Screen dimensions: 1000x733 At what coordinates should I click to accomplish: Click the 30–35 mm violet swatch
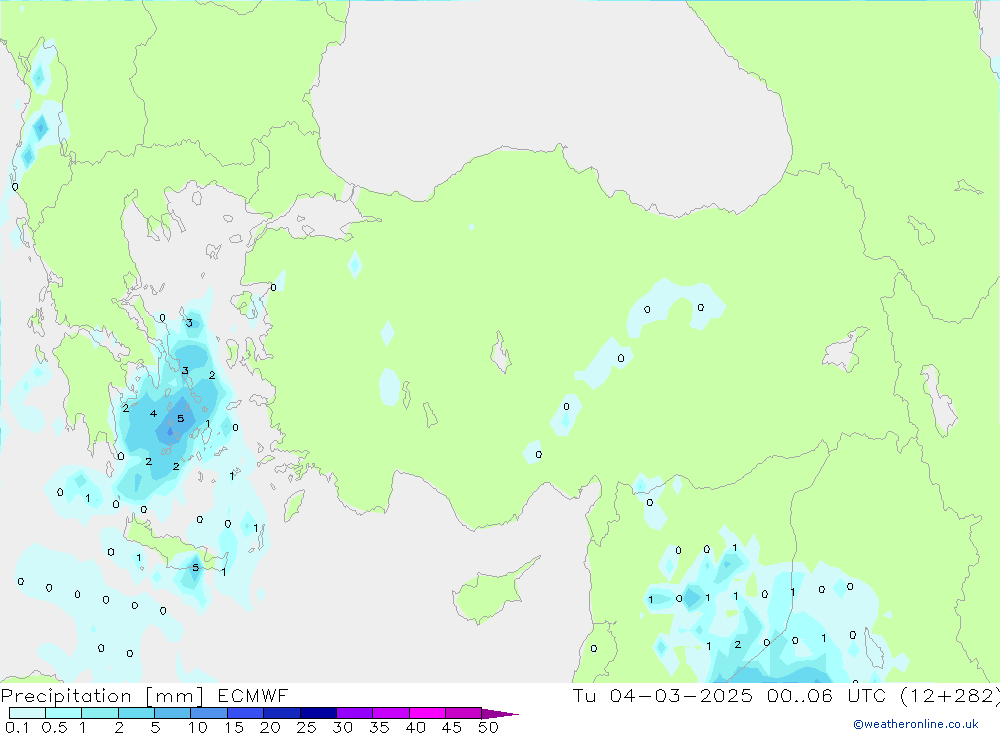(355, 713)
